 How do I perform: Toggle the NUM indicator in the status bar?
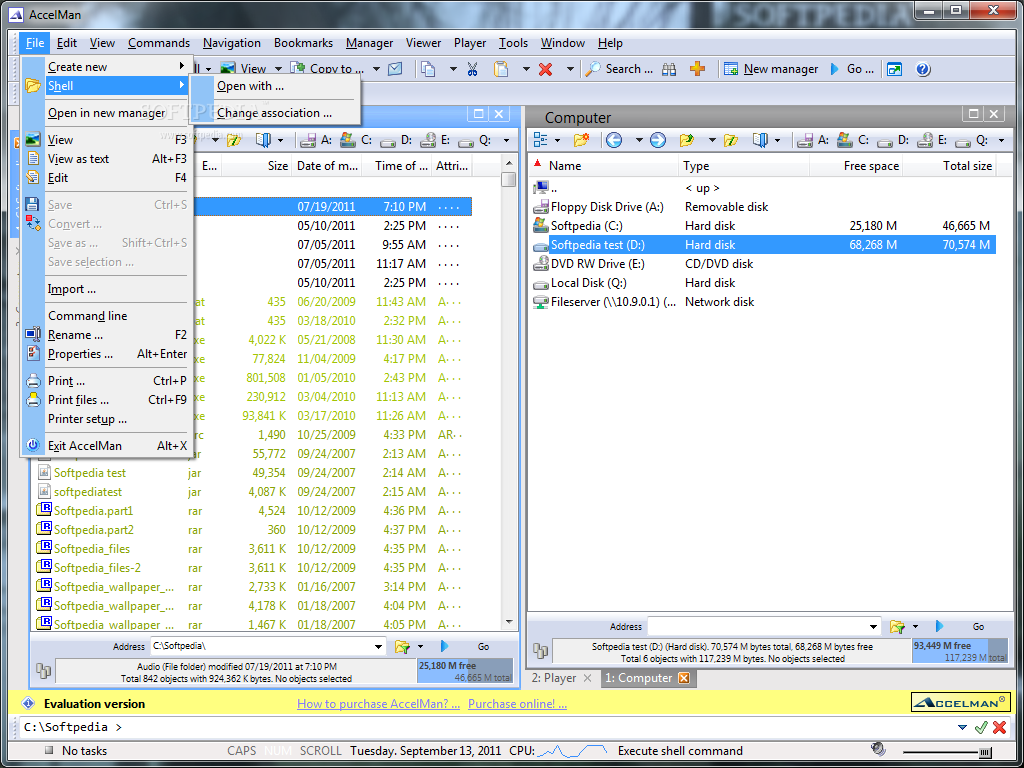coord(278,751)
